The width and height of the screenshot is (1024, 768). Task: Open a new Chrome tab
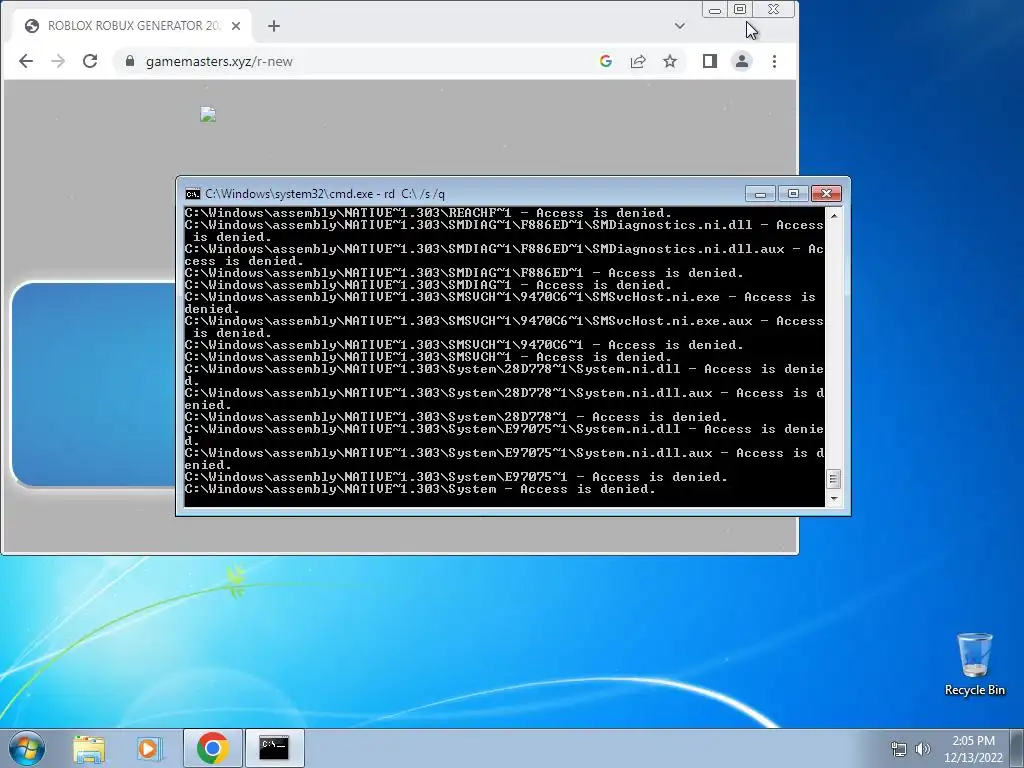pos(274,26)
